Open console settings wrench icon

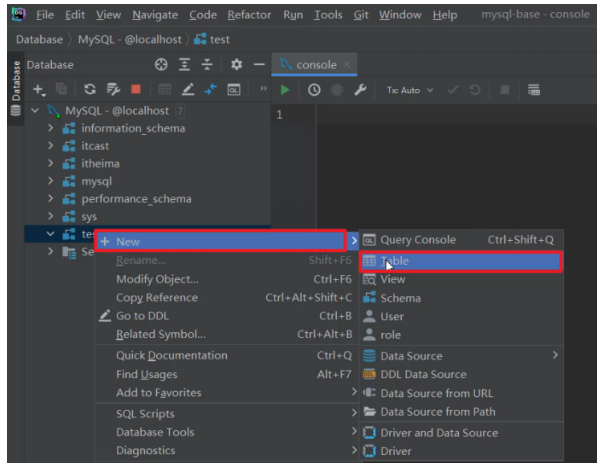click(x=360, y=90)
